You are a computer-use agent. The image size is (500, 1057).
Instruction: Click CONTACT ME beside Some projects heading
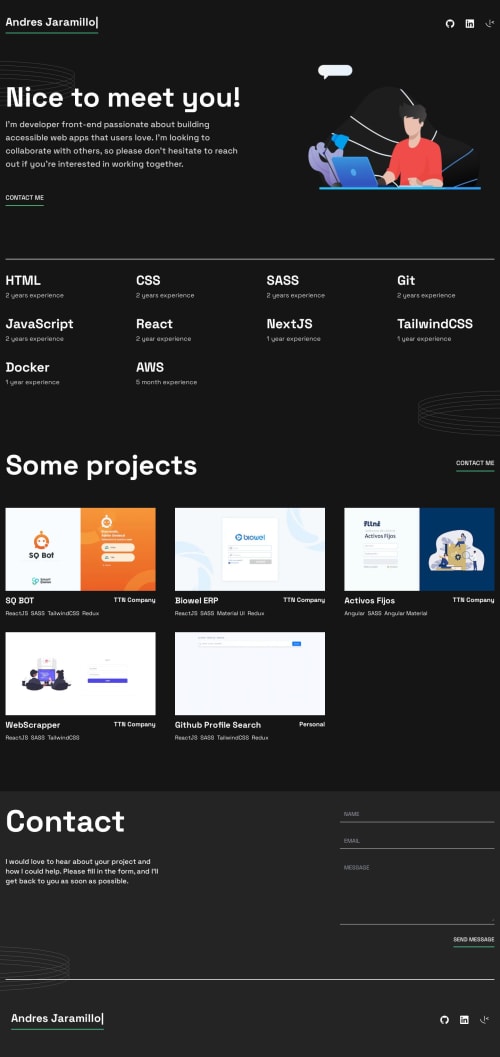click(x=475, y=463)
